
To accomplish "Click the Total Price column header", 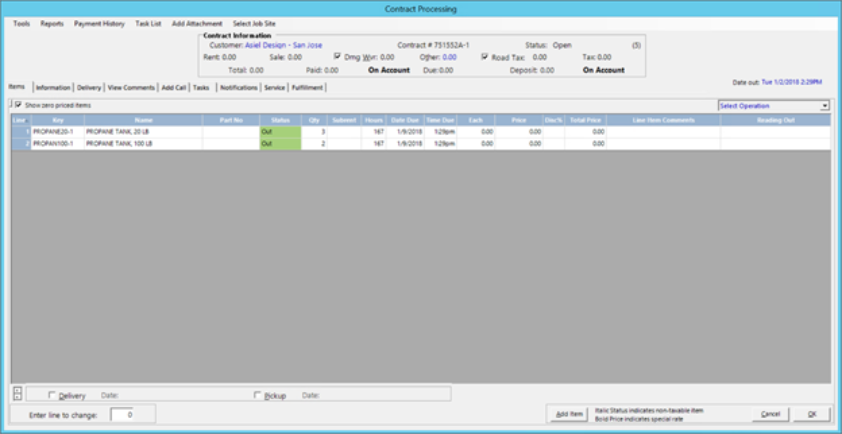I will (x=585, y=120).
